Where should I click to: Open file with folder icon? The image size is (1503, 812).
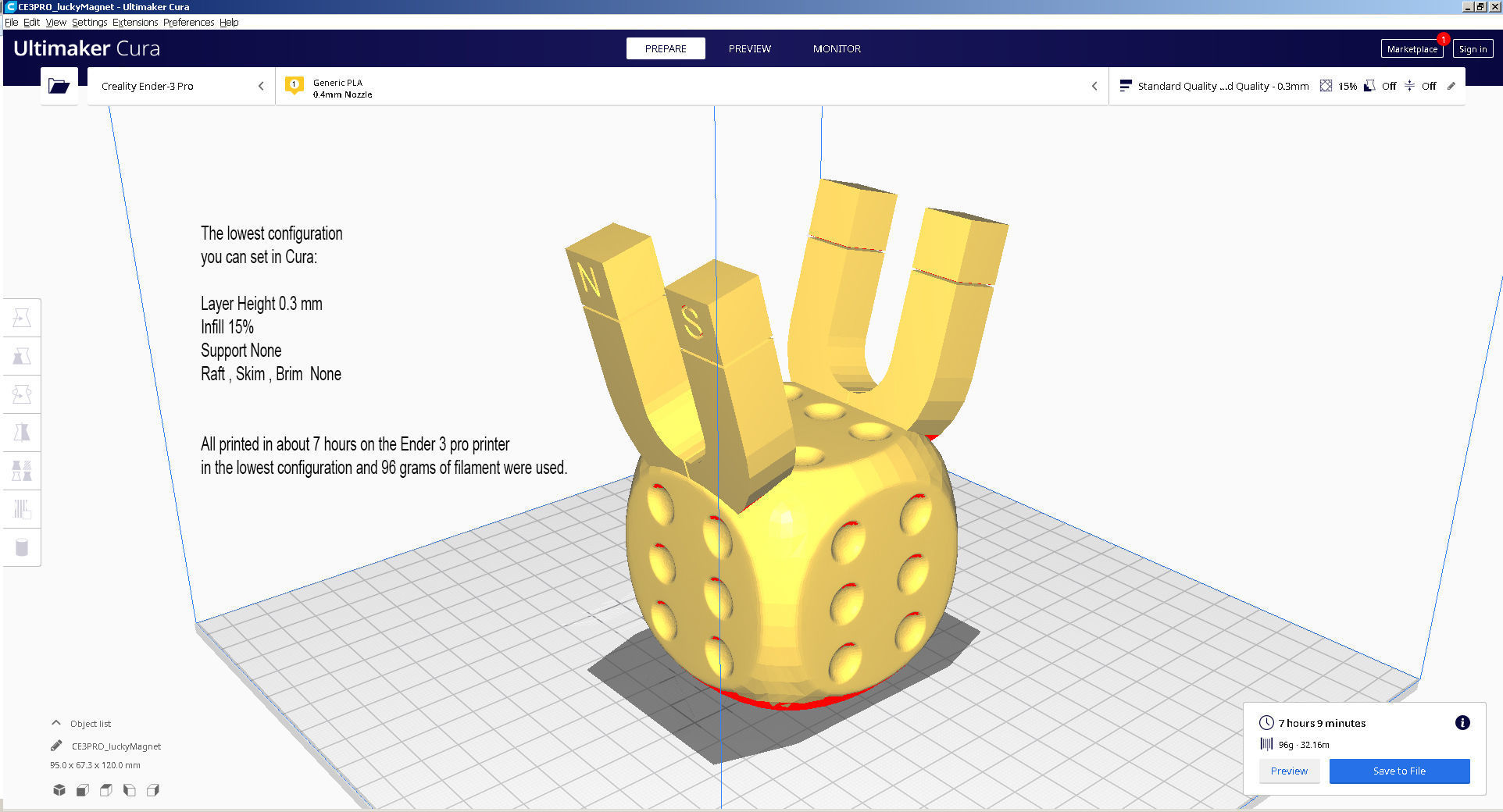59,86
